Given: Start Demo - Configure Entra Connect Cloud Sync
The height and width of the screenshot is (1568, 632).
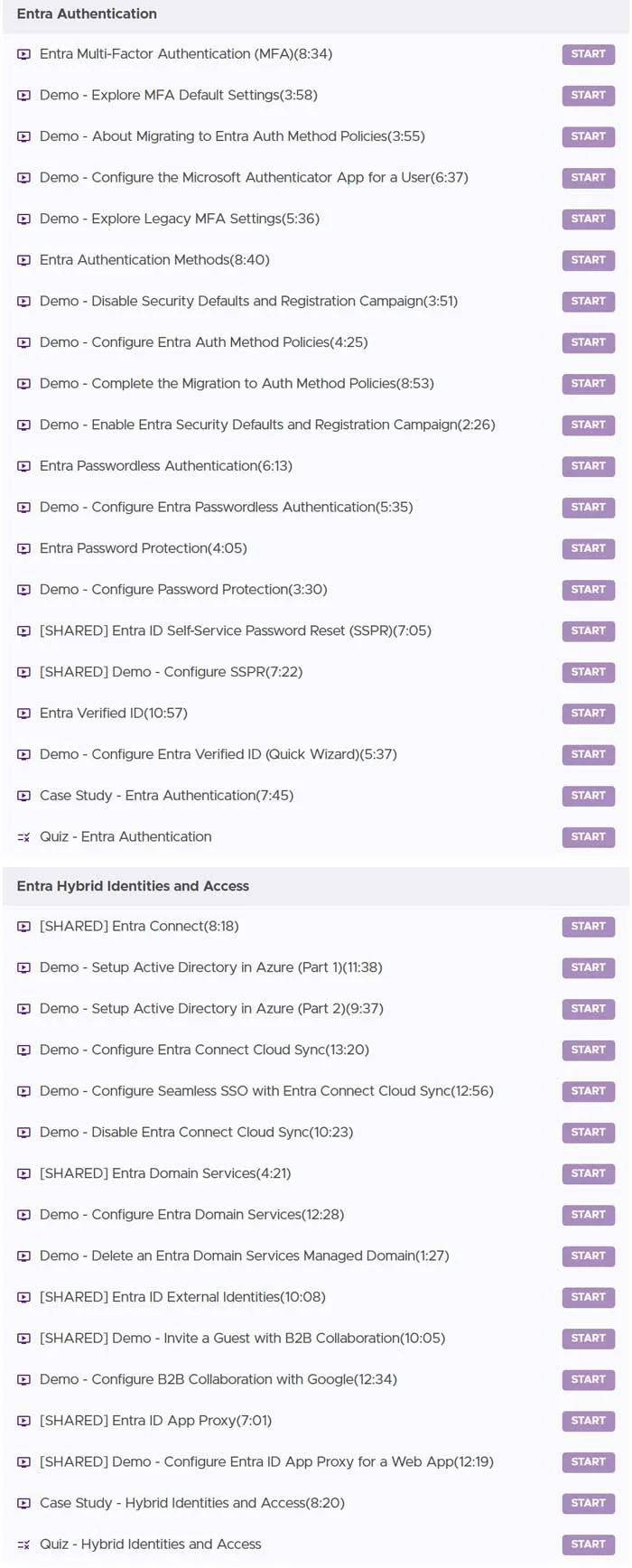Looking at the screenshot, I should [x=588, y=1050].
